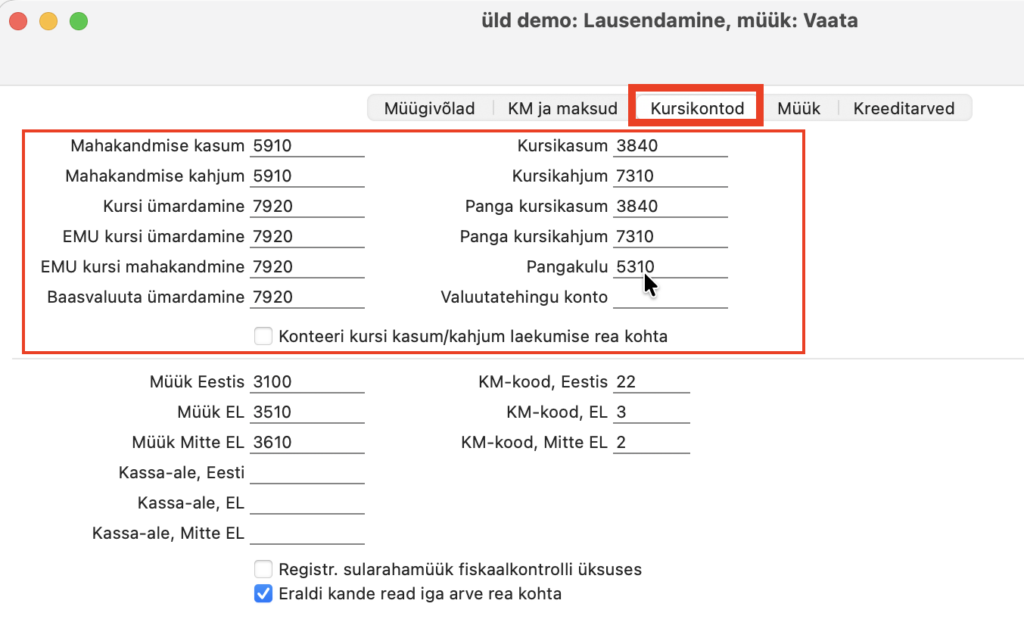1024x644 pixels.
Task: Select the Müük EL account field
Action: coord(307,412)
